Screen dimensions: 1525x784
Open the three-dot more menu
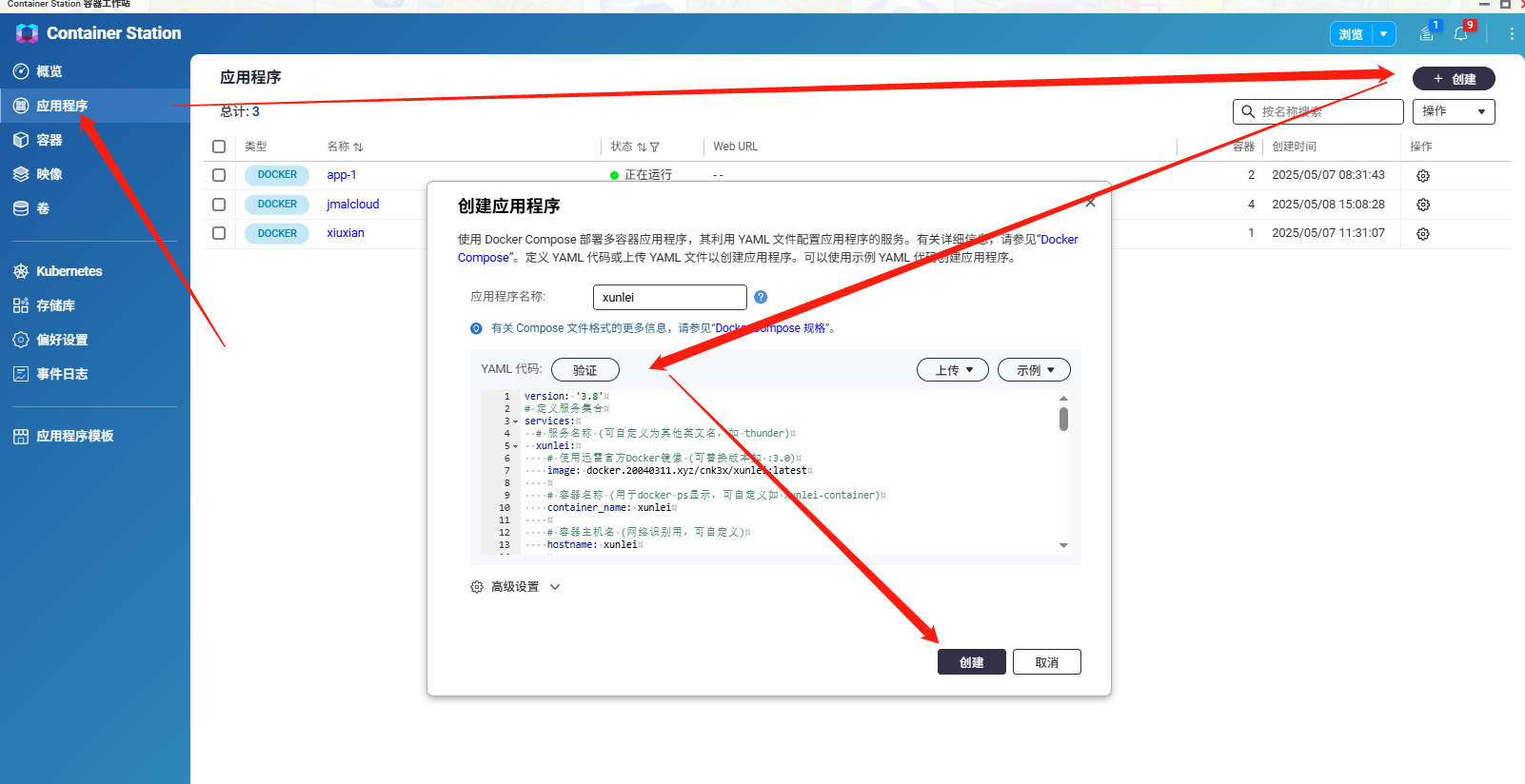coord(1512,33)
